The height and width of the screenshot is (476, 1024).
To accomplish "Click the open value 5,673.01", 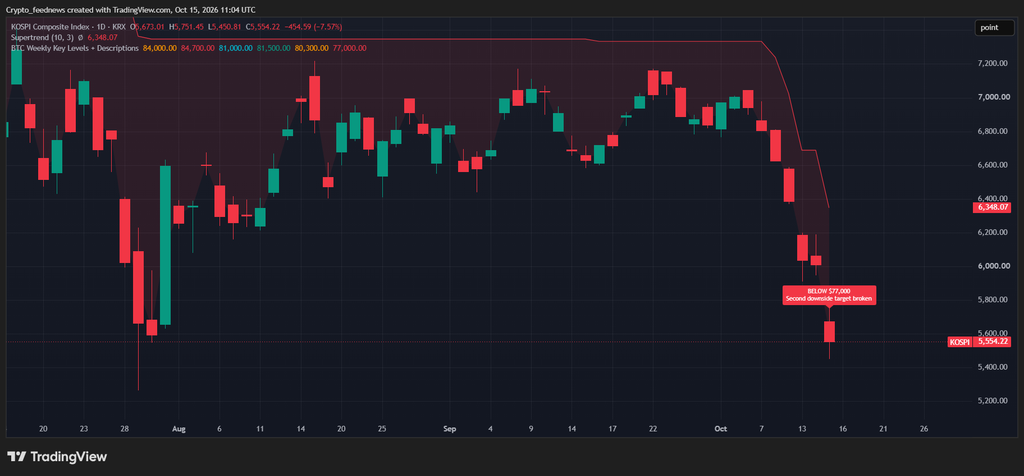I will [152, 27].
